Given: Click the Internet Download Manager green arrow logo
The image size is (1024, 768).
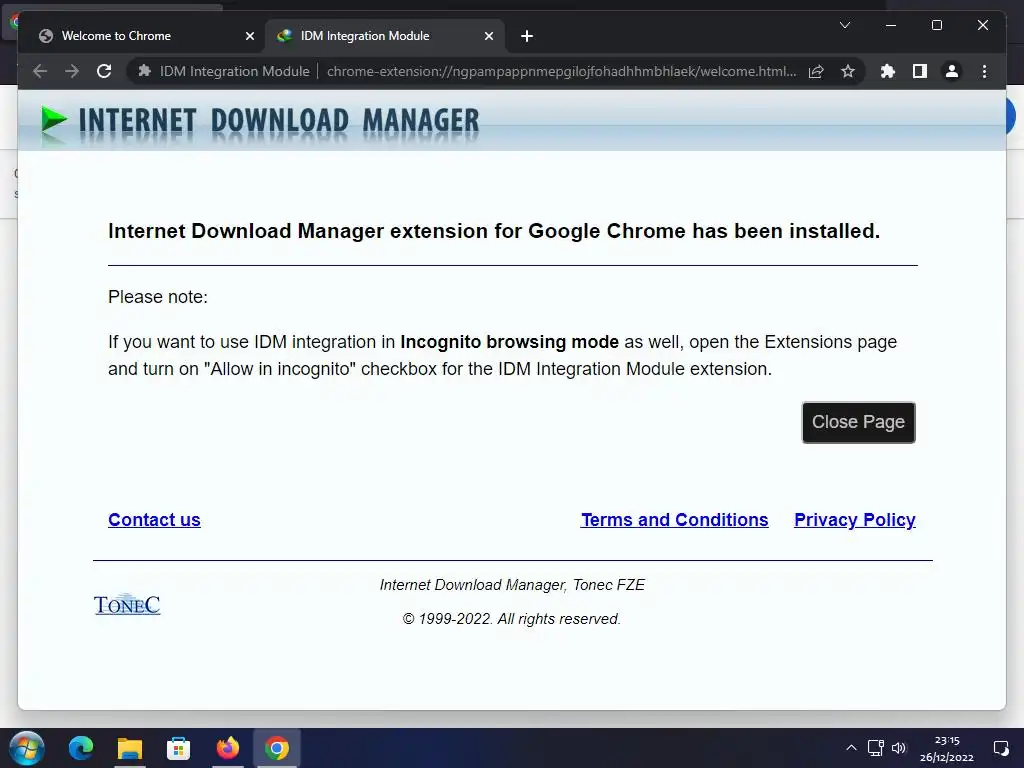Looking at the screenshot, I should (x=54, y=121).
